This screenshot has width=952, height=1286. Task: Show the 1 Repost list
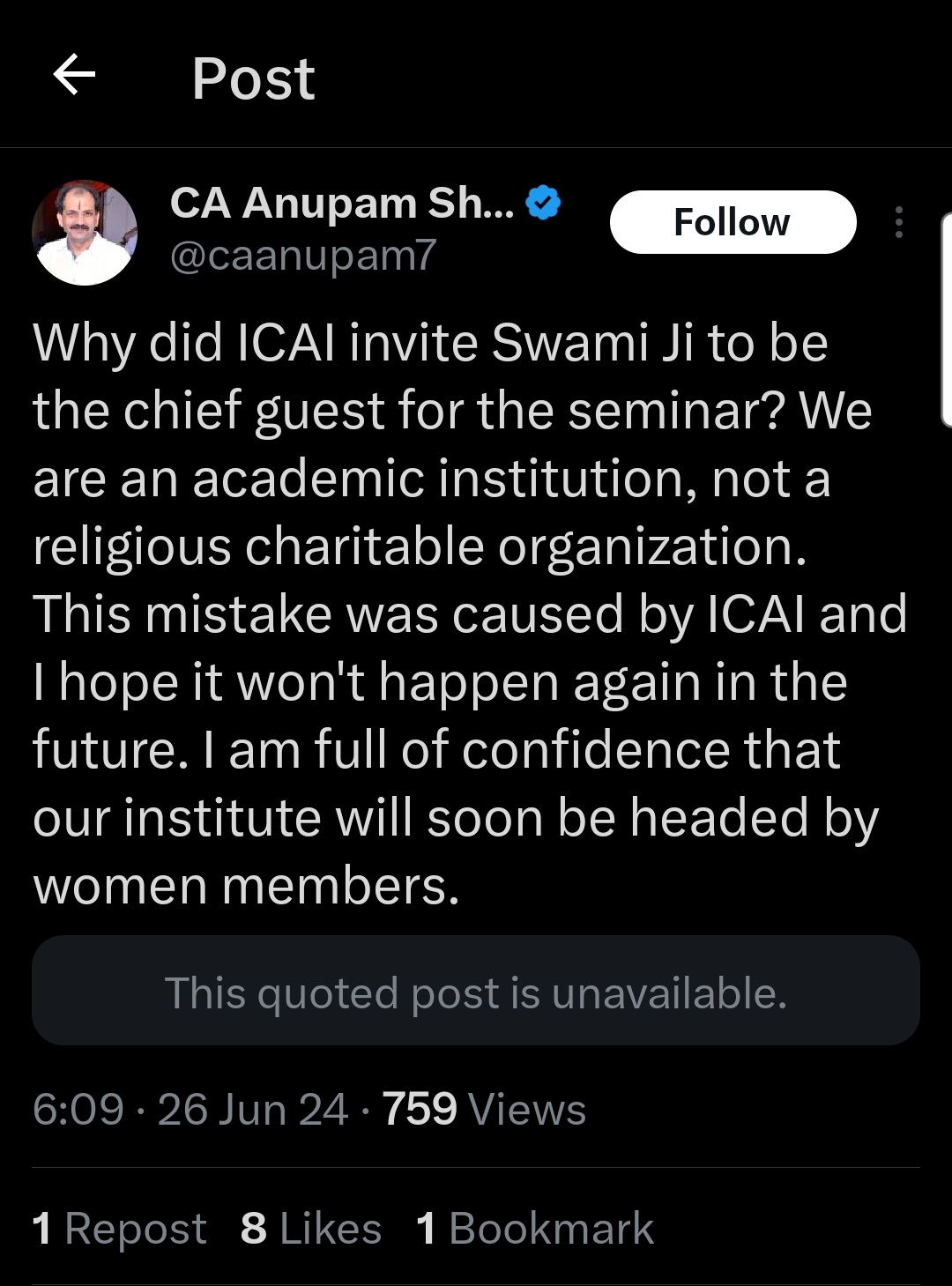119,1228
